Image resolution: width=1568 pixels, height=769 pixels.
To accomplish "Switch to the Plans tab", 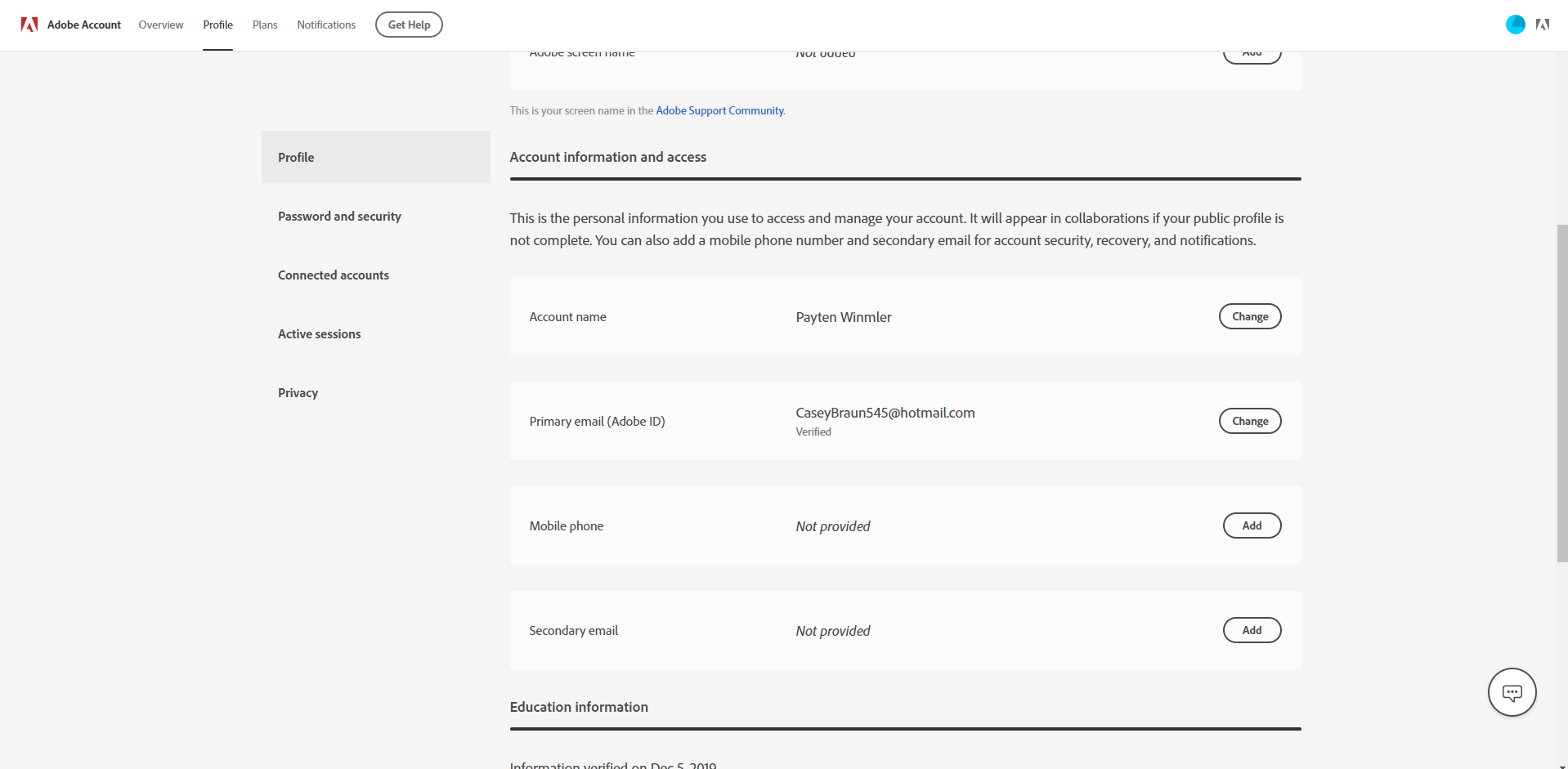I will click(x=265, y=25).
